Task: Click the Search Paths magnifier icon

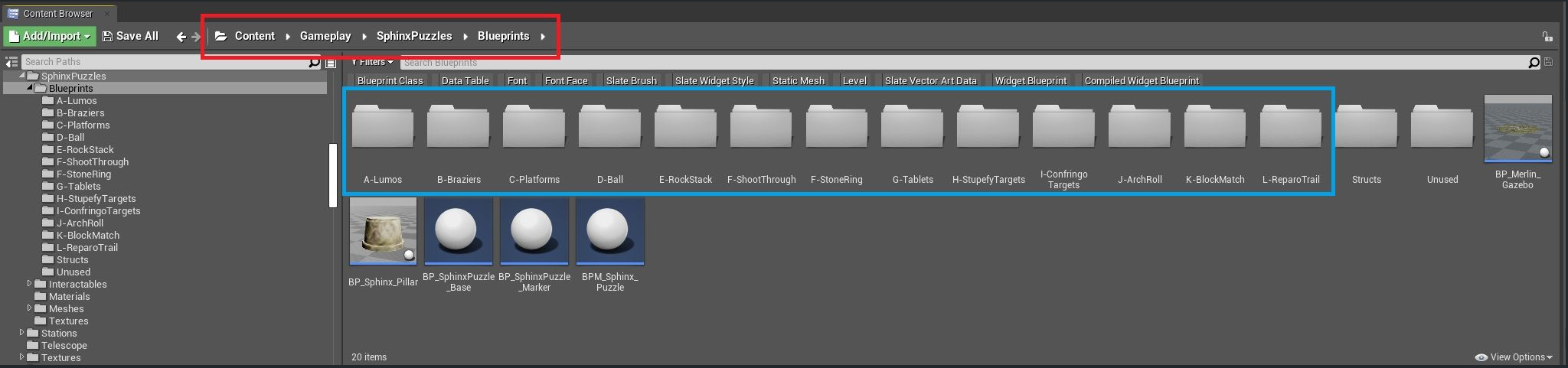Action: point(314,62)
